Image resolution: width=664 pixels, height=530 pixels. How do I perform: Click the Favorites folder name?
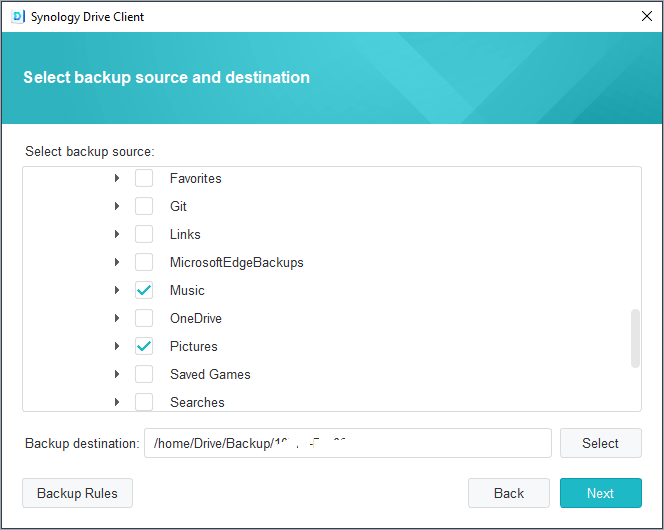(x=196, y=178)
